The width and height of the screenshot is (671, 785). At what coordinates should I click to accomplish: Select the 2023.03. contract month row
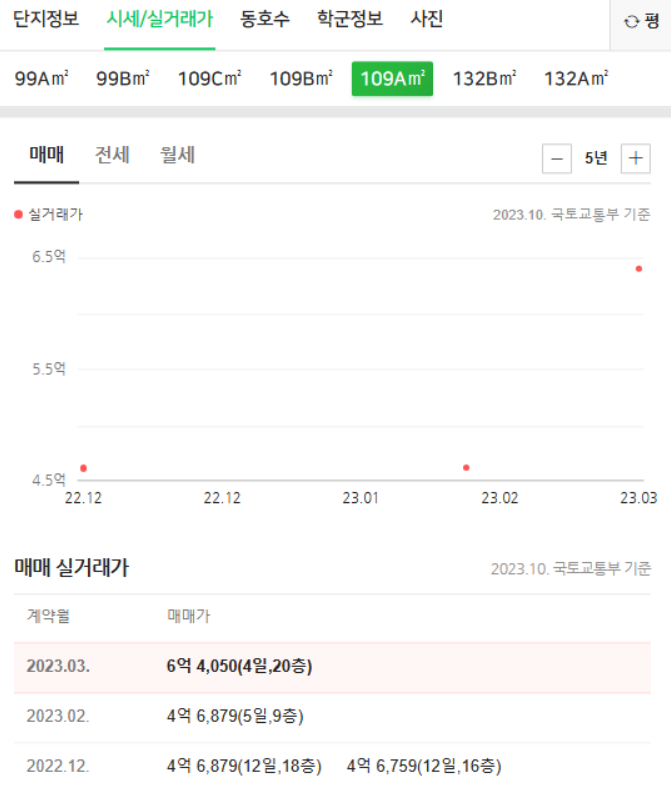332,667
